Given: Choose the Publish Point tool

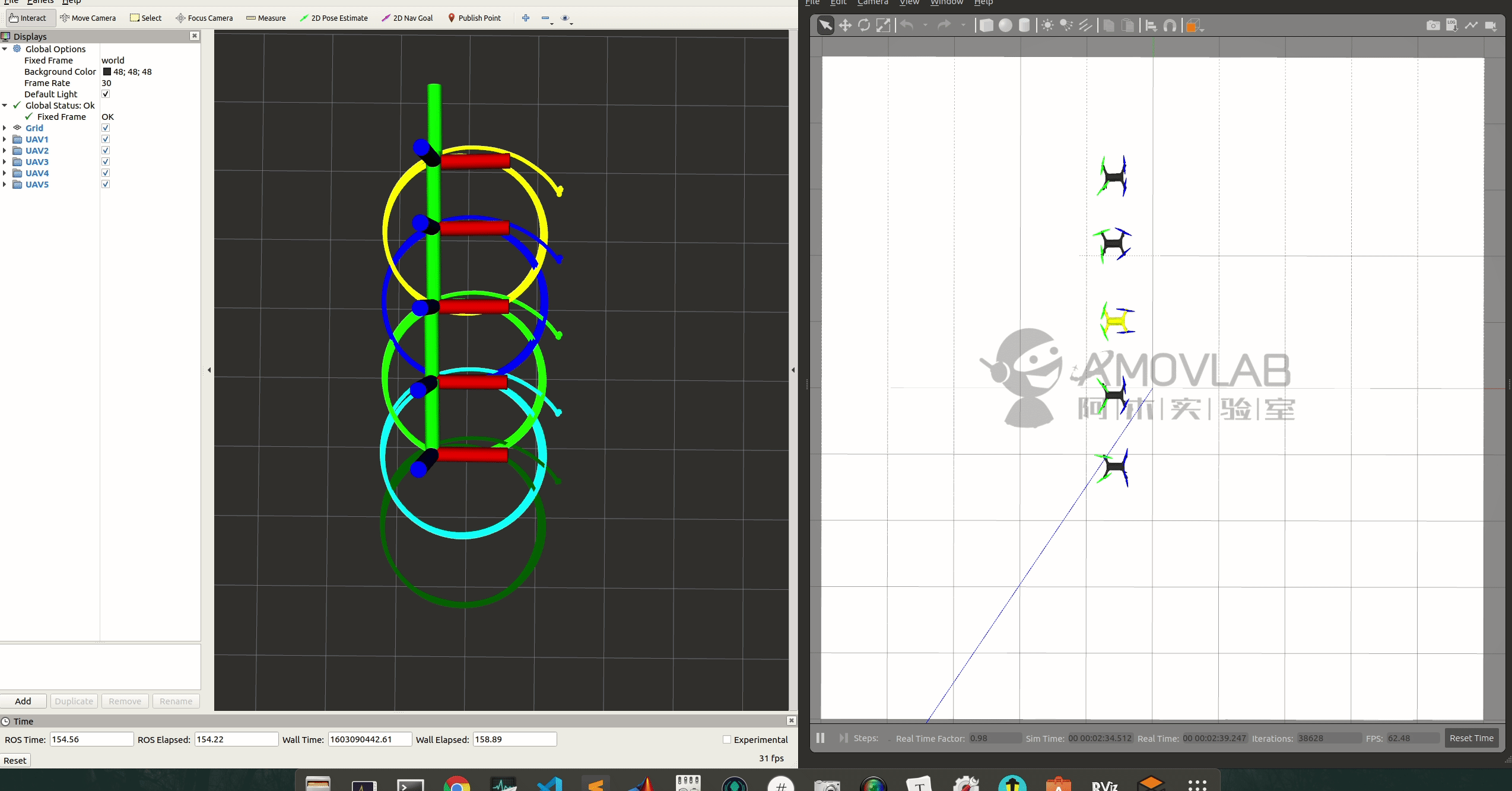Looking at the screenshot, I should 474,18.
